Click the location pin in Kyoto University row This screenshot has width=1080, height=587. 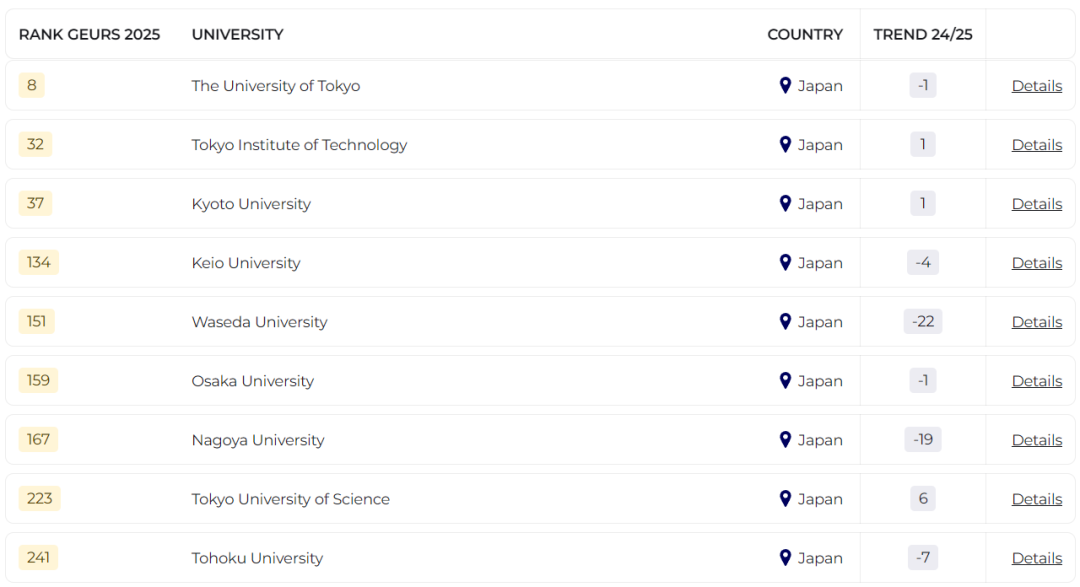(785, 203)
